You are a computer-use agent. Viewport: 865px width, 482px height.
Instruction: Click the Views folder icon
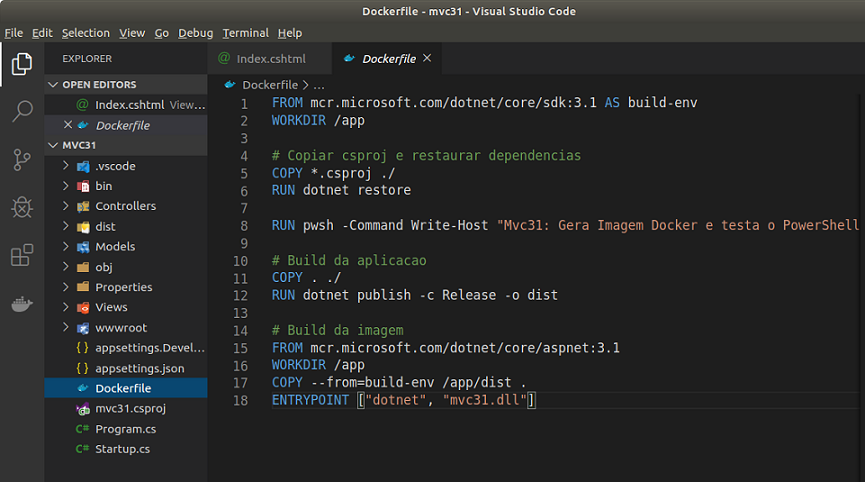click(83, 307)
